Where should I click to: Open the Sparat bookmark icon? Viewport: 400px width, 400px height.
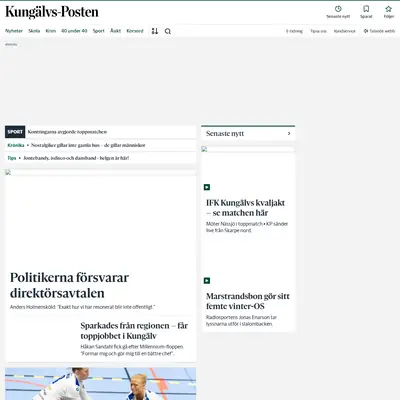coord(366,9)
